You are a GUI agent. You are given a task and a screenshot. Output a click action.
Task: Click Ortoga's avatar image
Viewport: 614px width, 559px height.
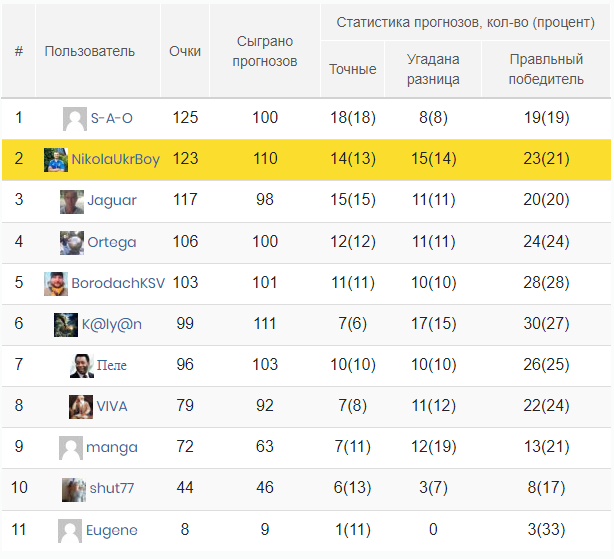point(72,243)
